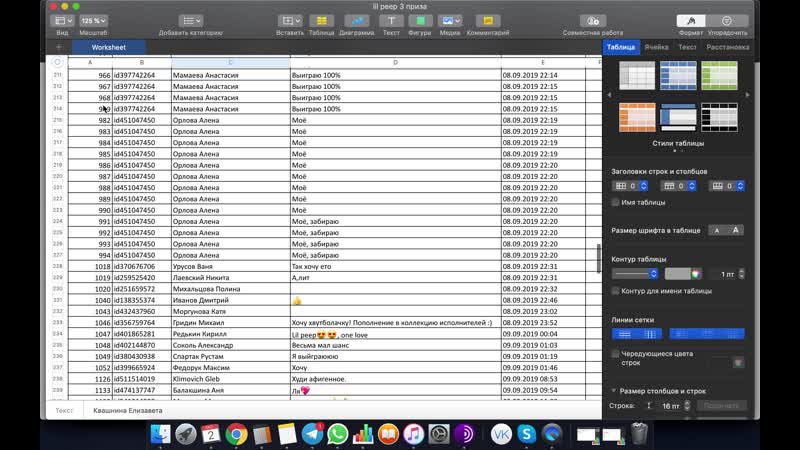This screenshot has height=450, width=800.
Task: Open the Добавить категорию dropdown
Action: (x=191, y=21)
